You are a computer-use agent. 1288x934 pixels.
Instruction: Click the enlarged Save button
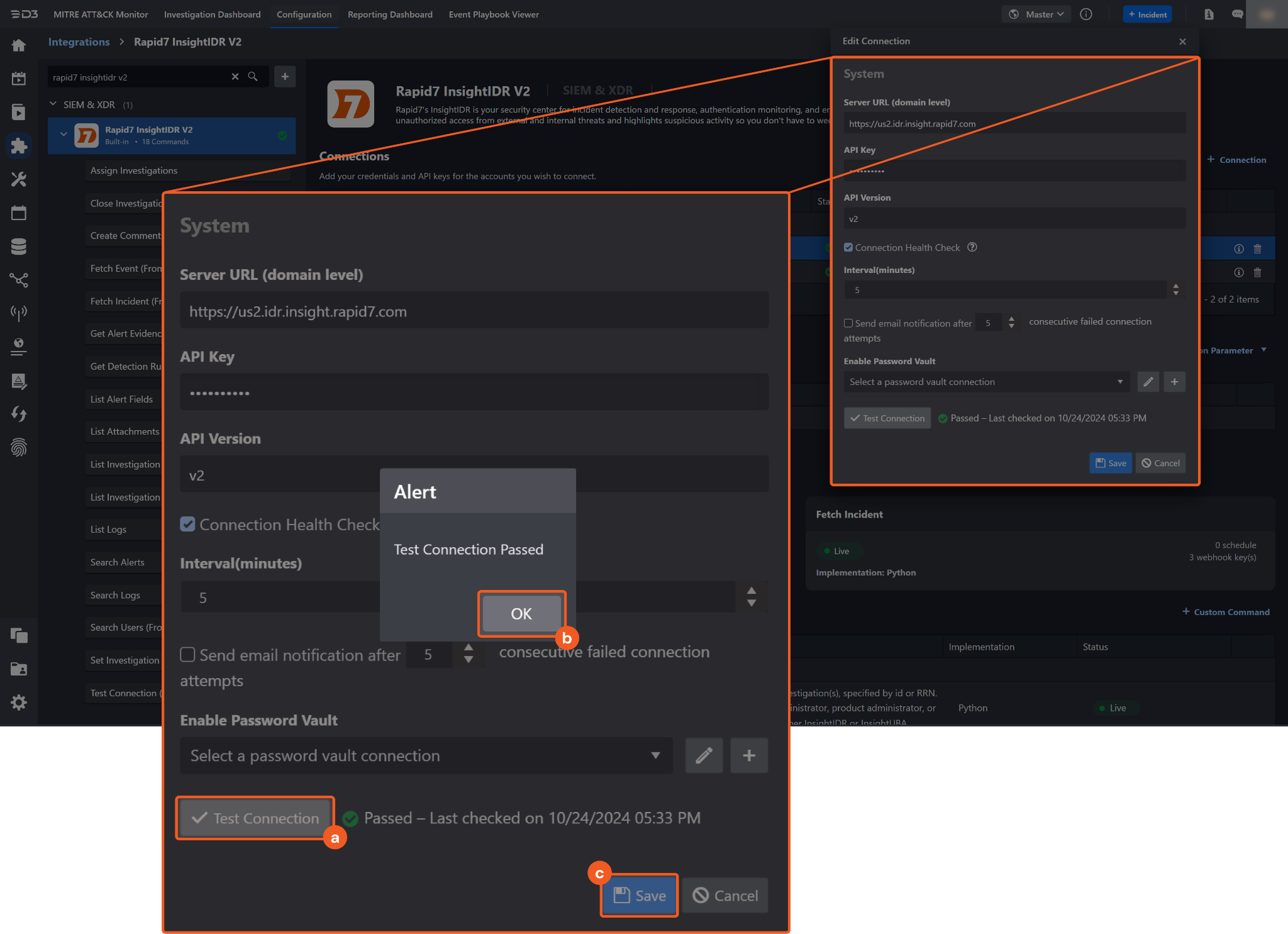[639, 895]
